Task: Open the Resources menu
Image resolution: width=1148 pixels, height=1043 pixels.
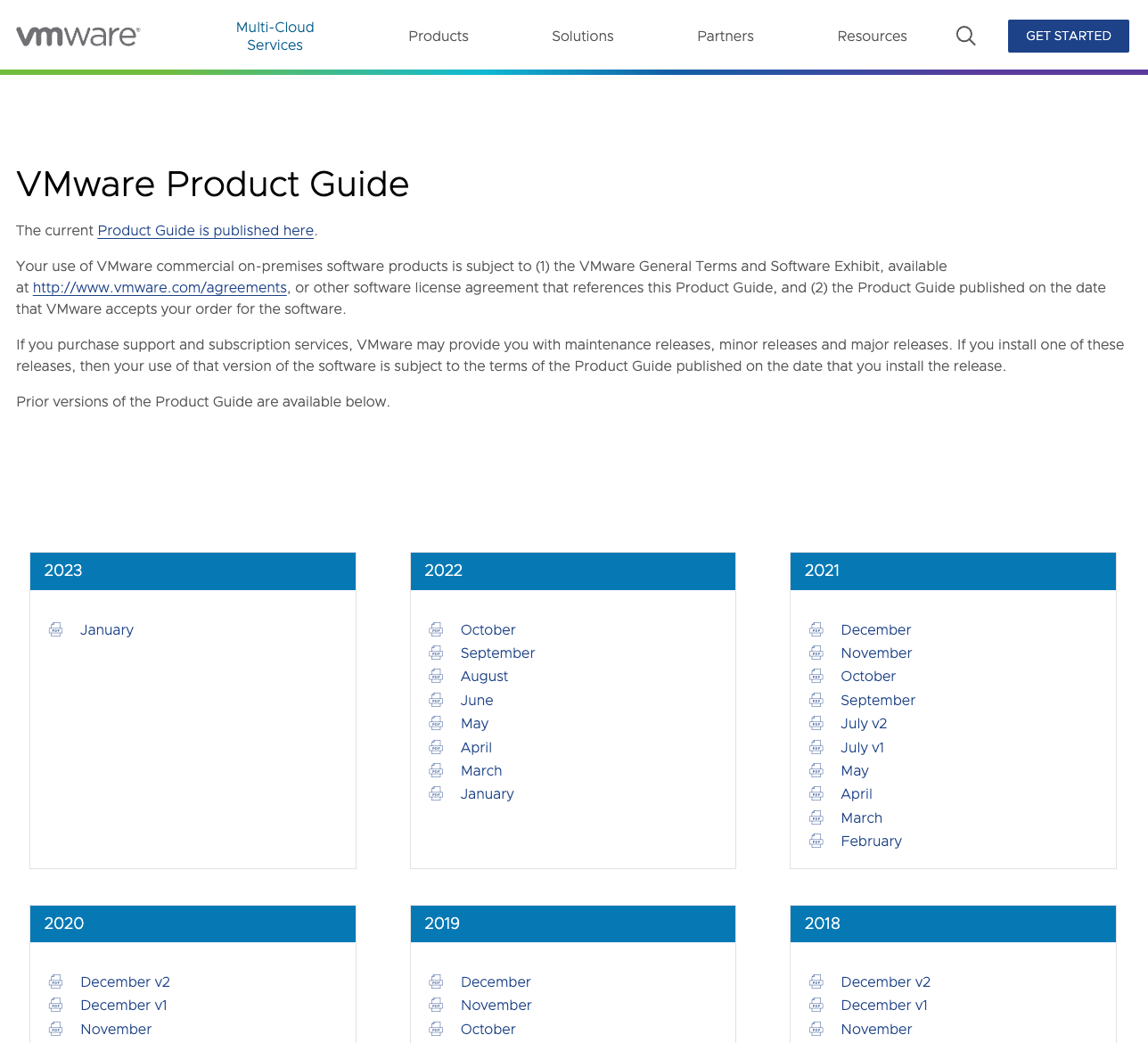Action: 872,36
